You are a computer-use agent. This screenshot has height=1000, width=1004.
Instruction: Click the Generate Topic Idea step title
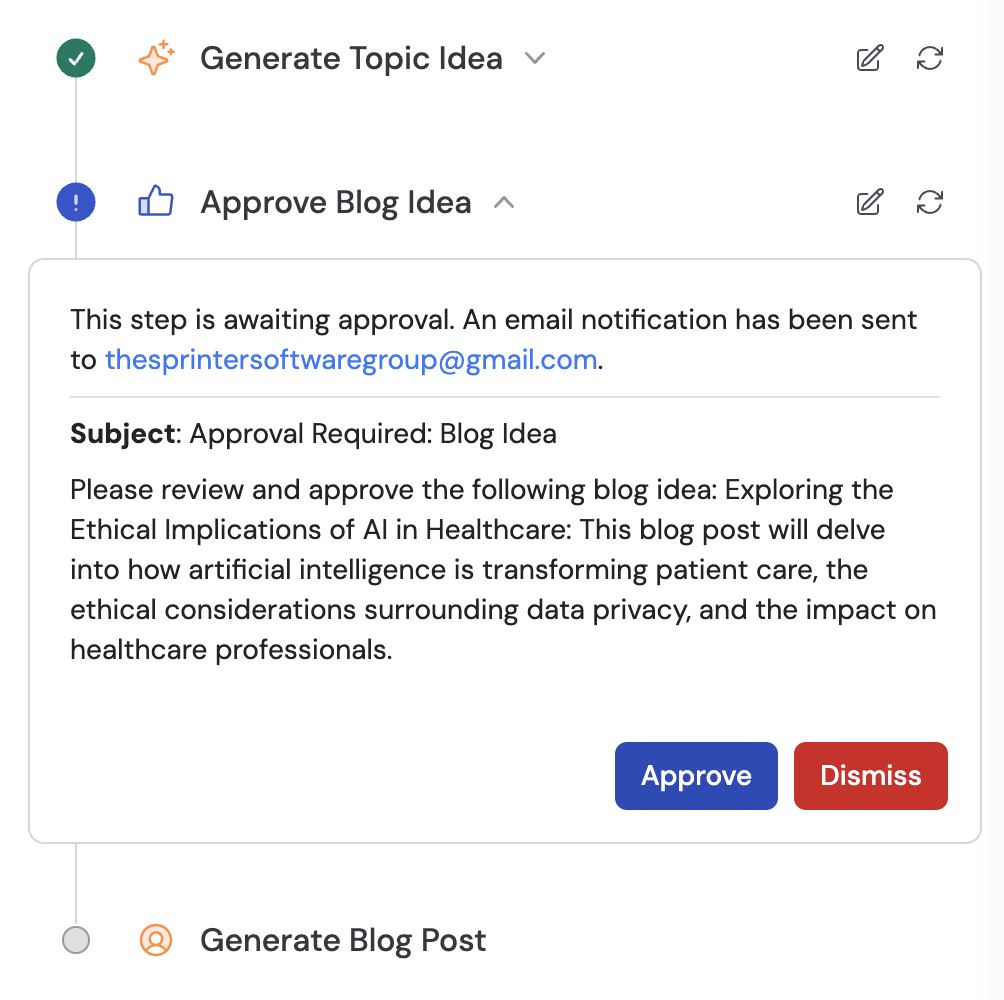351,58
